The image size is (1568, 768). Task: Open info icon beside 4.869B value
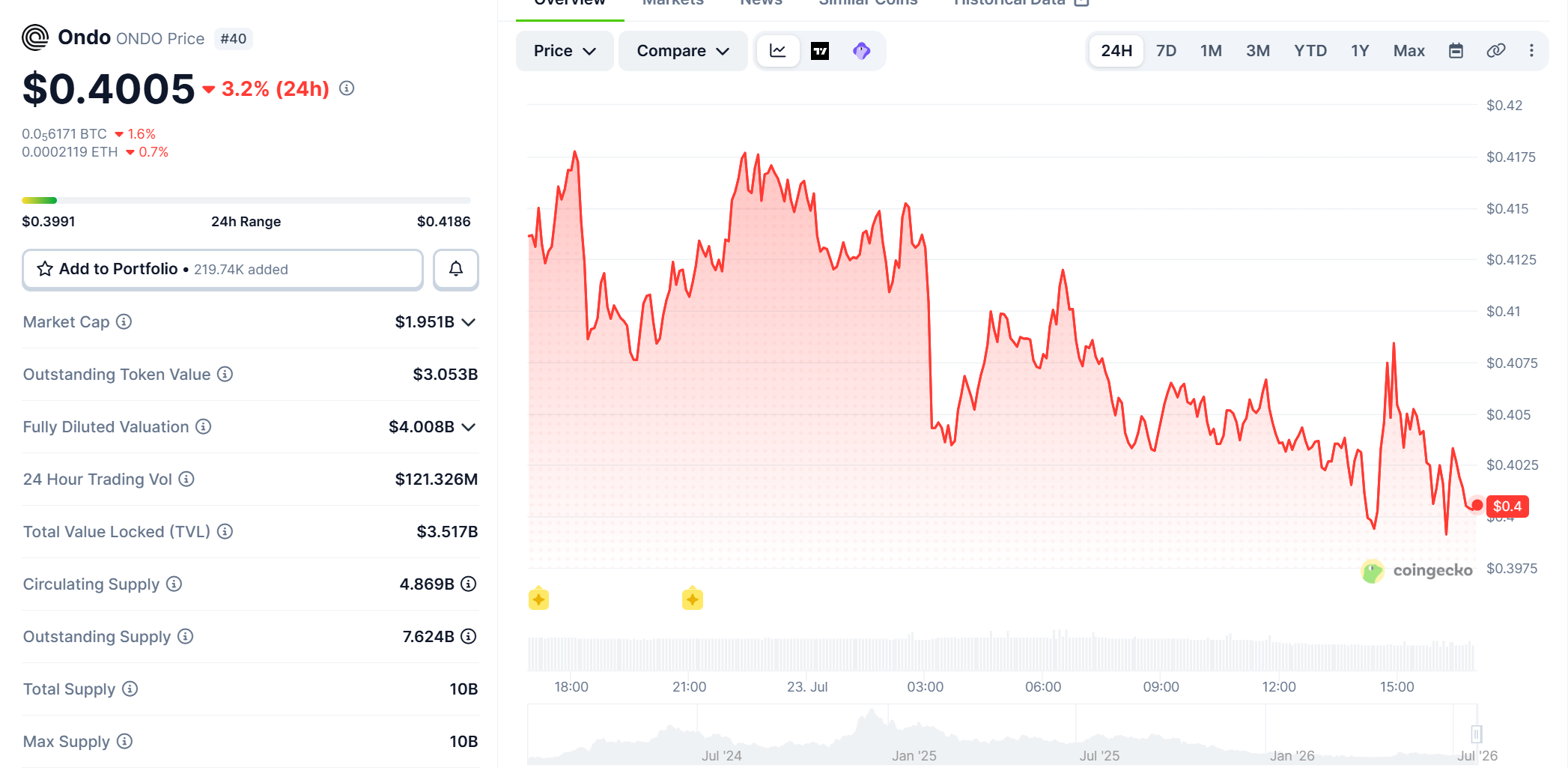469,584
